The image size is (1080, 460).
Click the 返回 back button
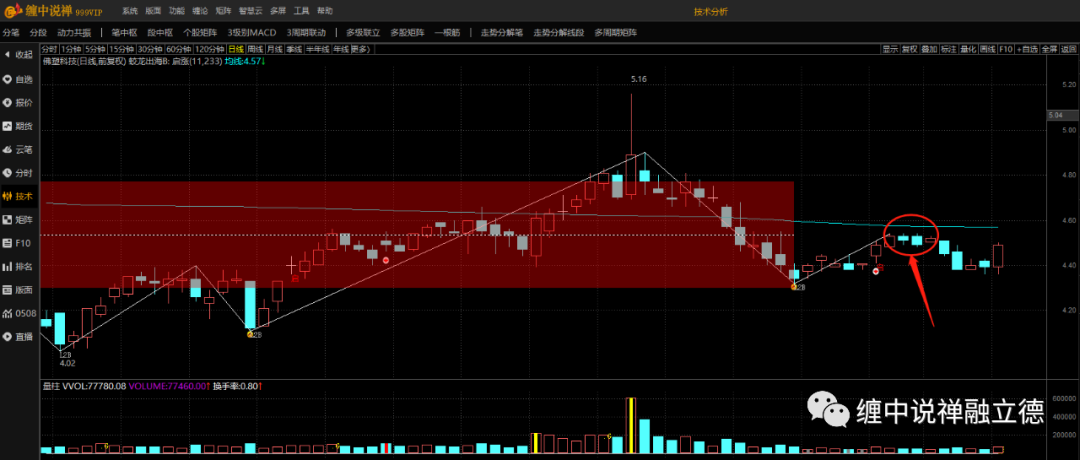tap(1068, 49)
